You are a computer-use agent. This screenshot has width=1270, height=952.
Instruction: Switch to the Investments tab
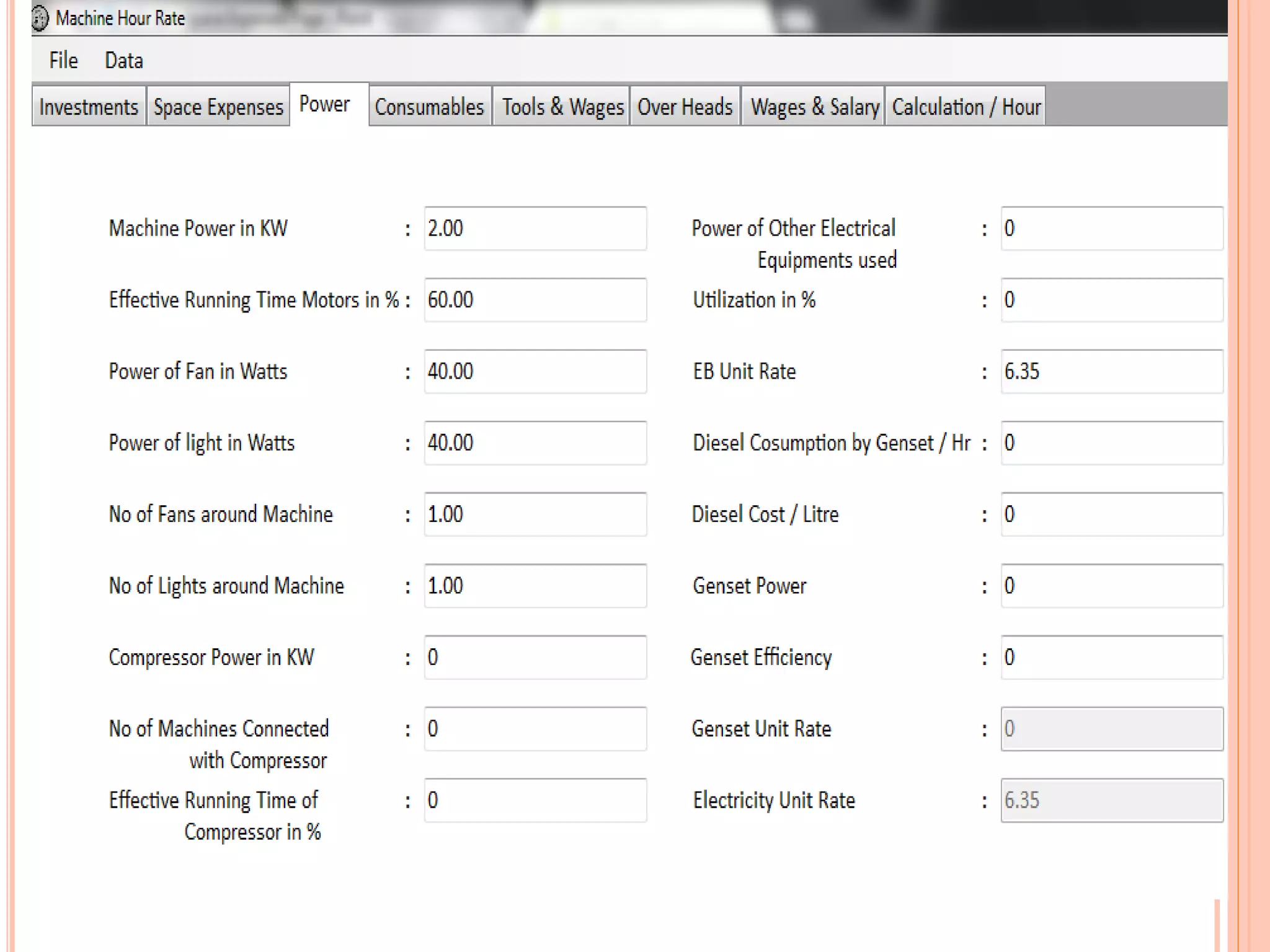(x=89, y=107)
